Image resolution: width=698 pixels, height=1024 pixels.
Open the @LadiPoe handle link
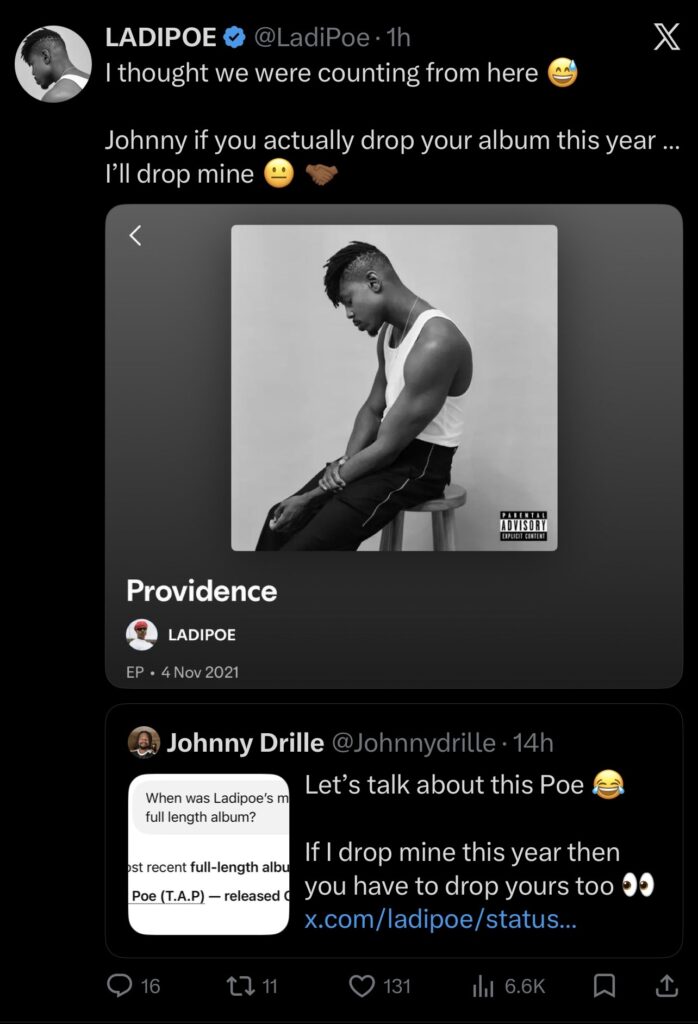pos(310,39)
